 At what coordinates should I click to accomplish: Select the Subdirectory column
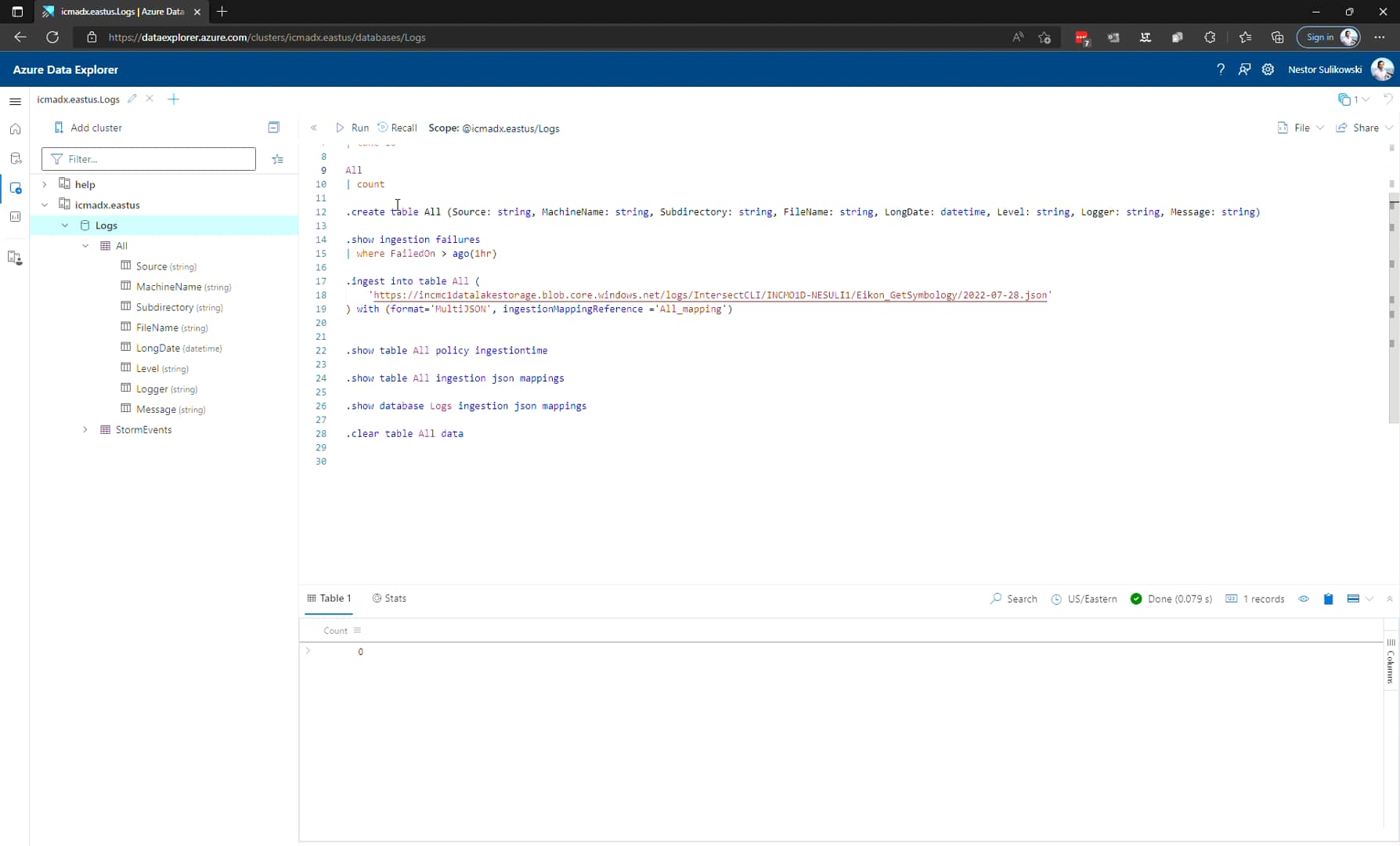(x=171, y=307)
